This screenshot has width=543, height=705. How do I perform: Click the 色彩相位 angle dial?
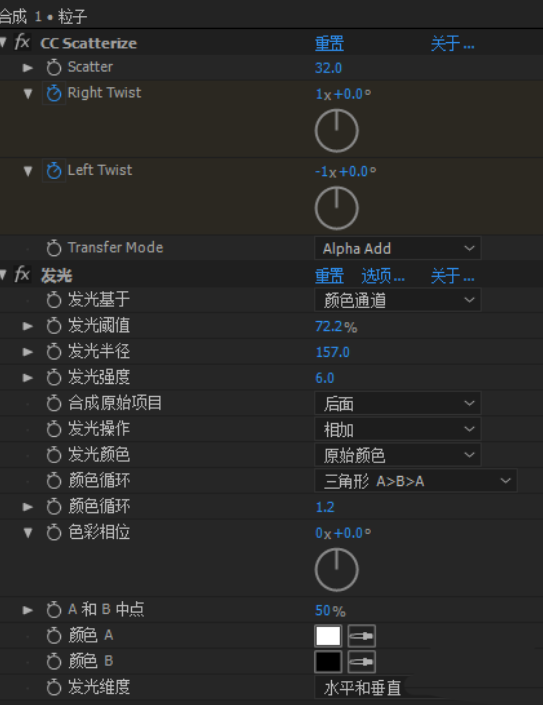337,570
